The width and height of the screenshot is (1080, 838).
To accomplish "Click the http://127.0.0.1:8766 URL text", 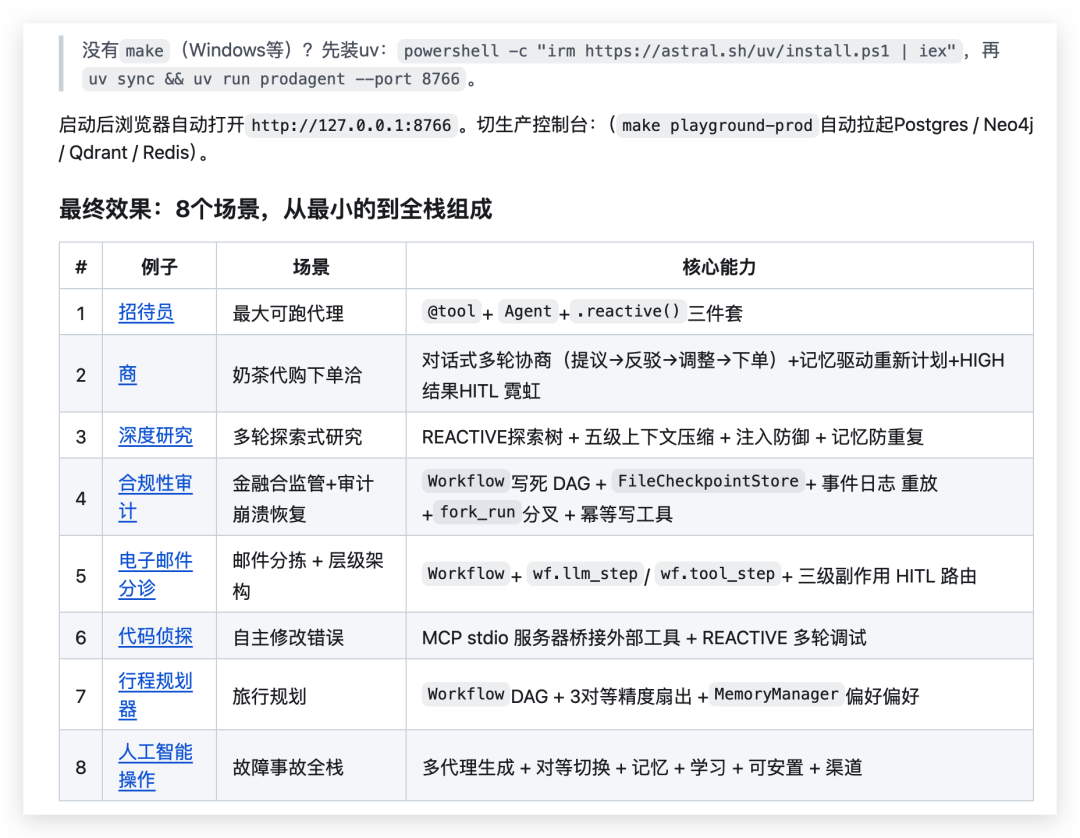I will (351, 125).
